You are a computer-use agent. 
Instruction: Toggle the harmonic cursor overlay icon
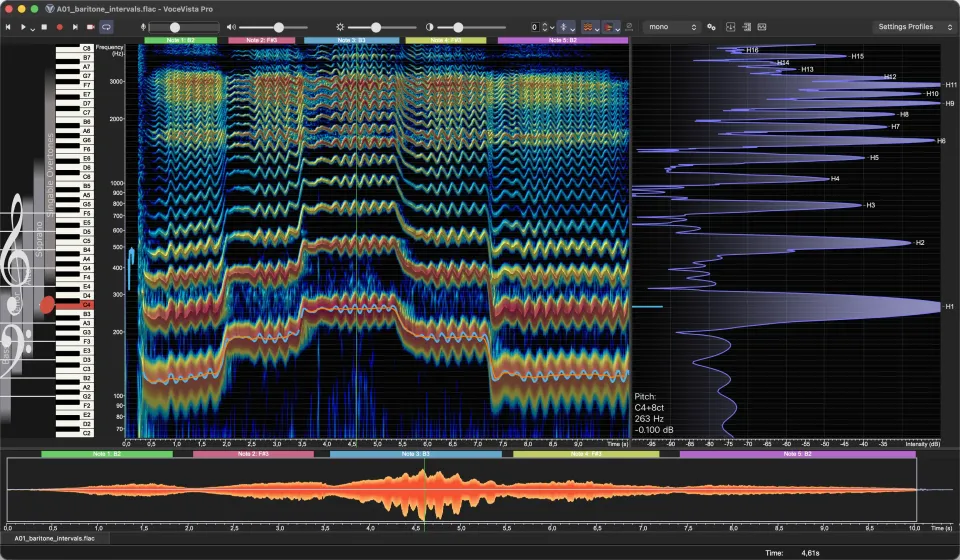click(x=564, y=27)
